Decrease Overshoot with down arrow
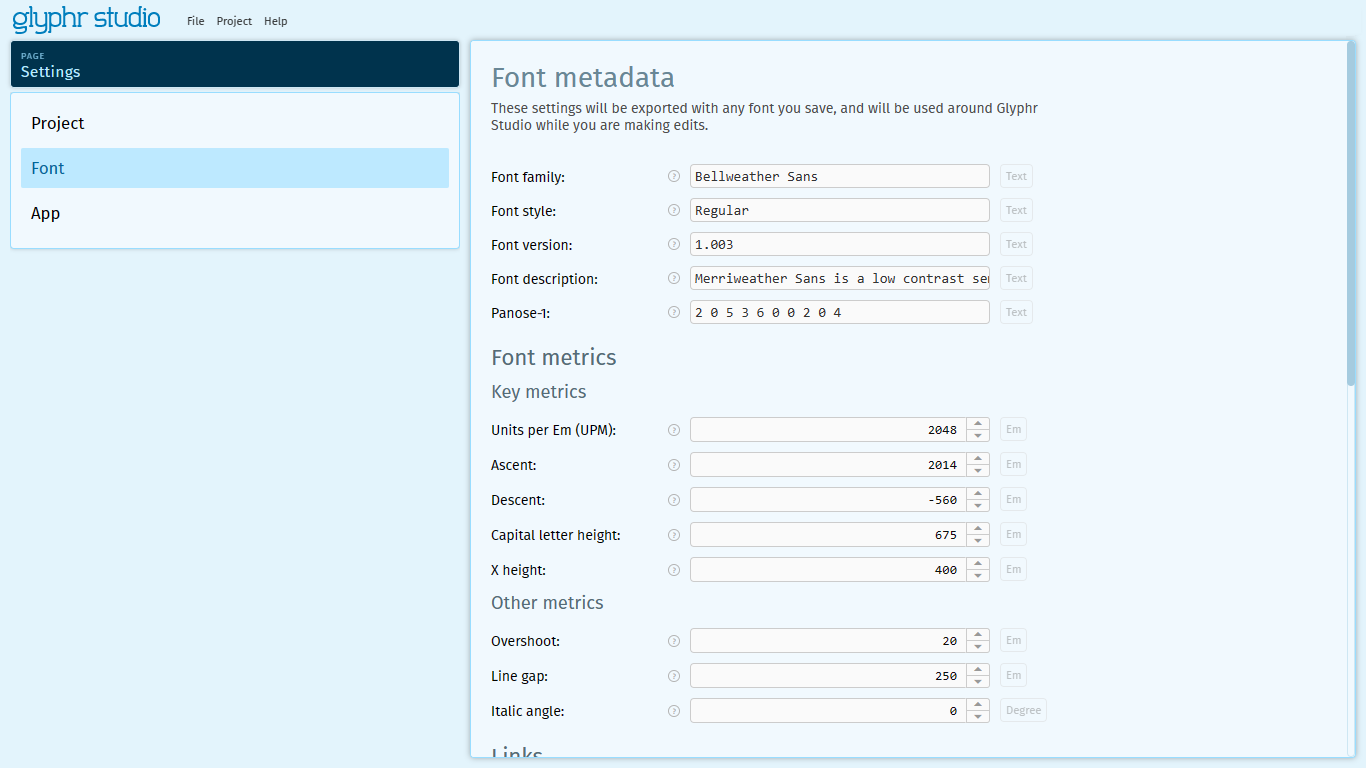 click(x=978, y=647)
